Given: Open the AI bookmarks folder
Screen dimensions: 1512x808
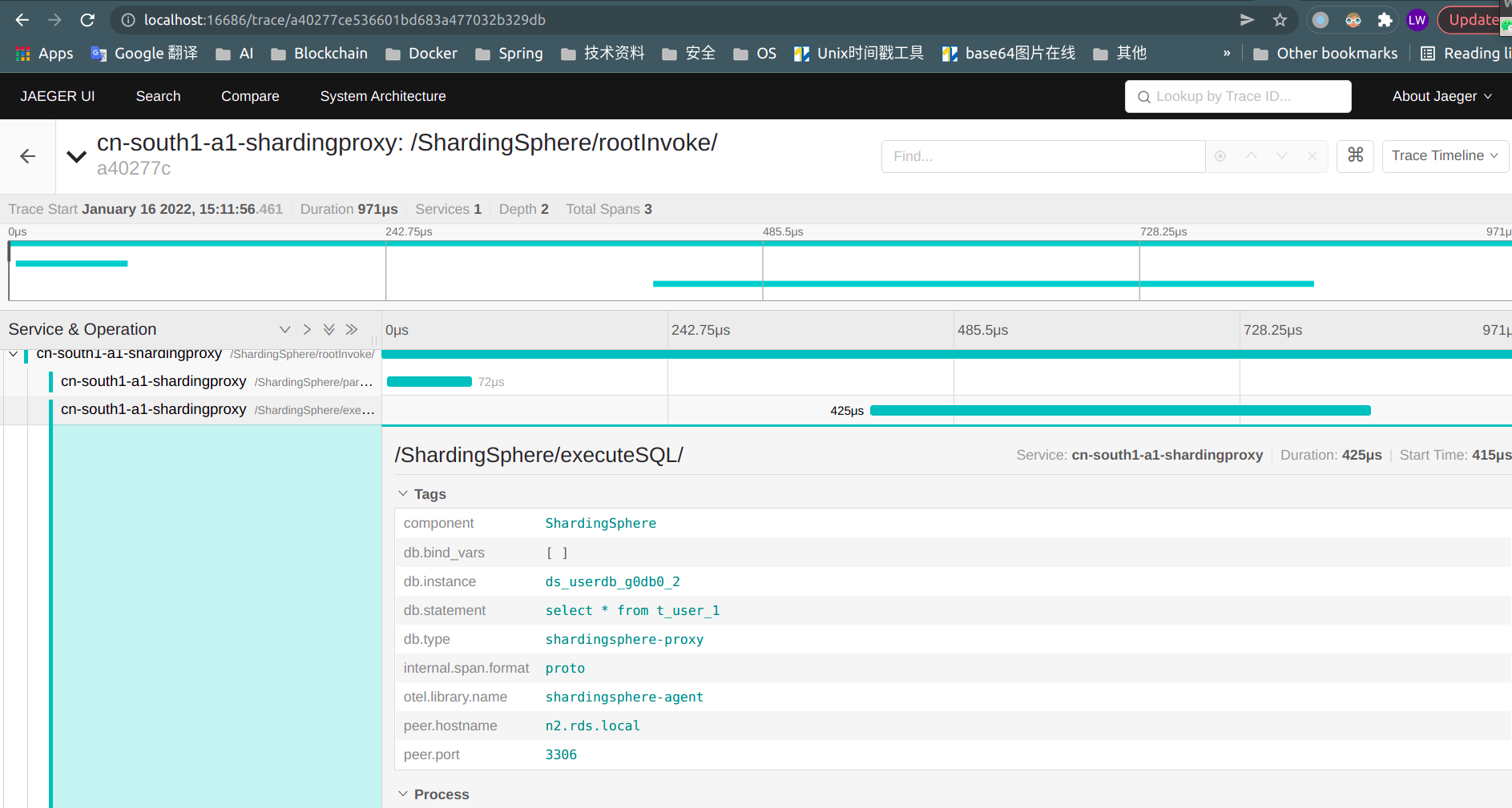Looking at the screenshot, I should pos(235,54).
